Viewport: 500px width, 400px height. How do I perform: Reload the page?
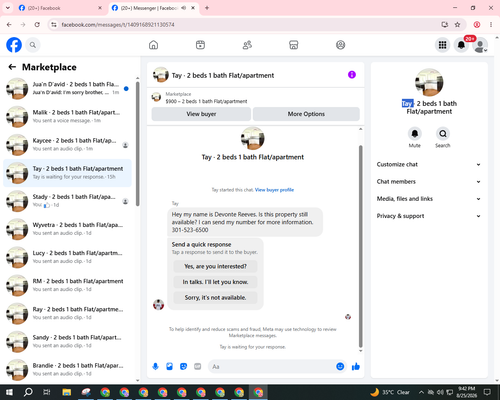pos(37,25)
